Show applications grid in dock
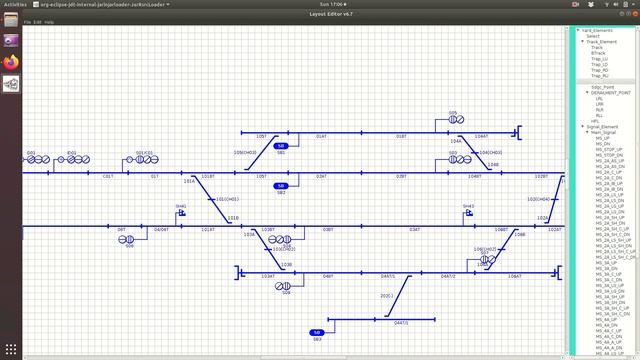The image size is (640, 360). pyautogui.click(x=11, y=349)
